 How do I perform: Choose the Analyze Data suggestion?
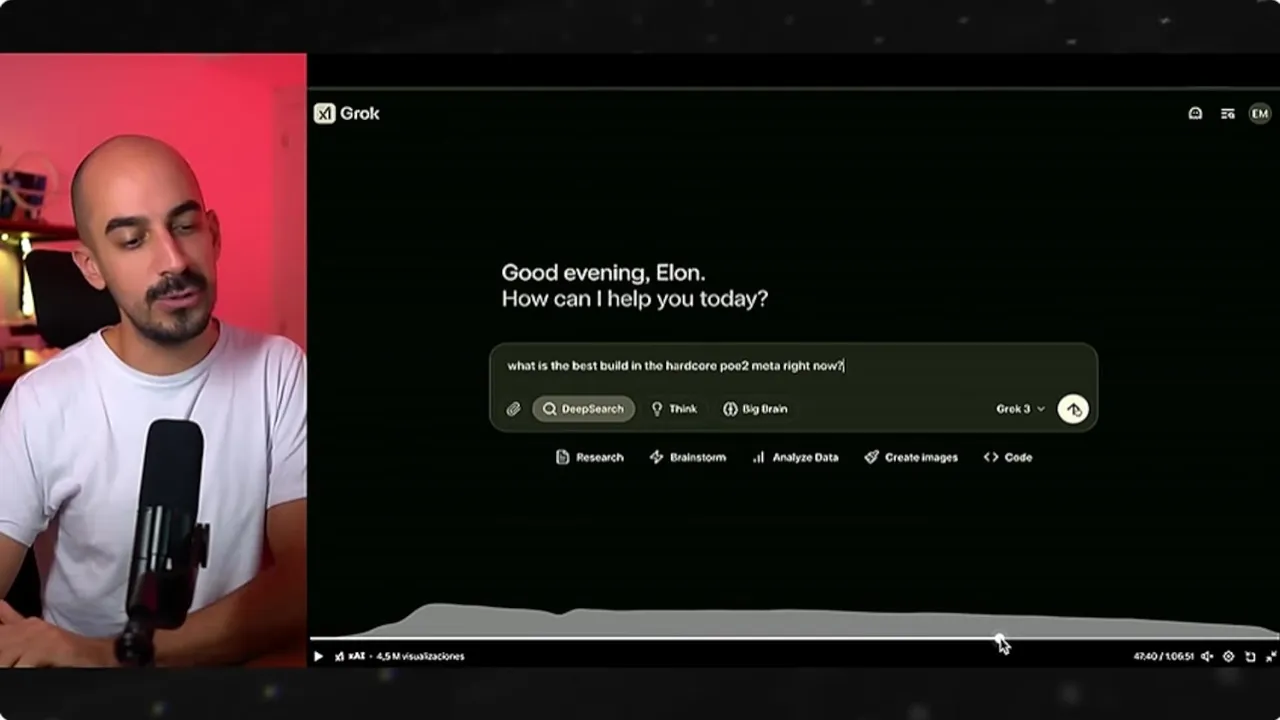795,457
